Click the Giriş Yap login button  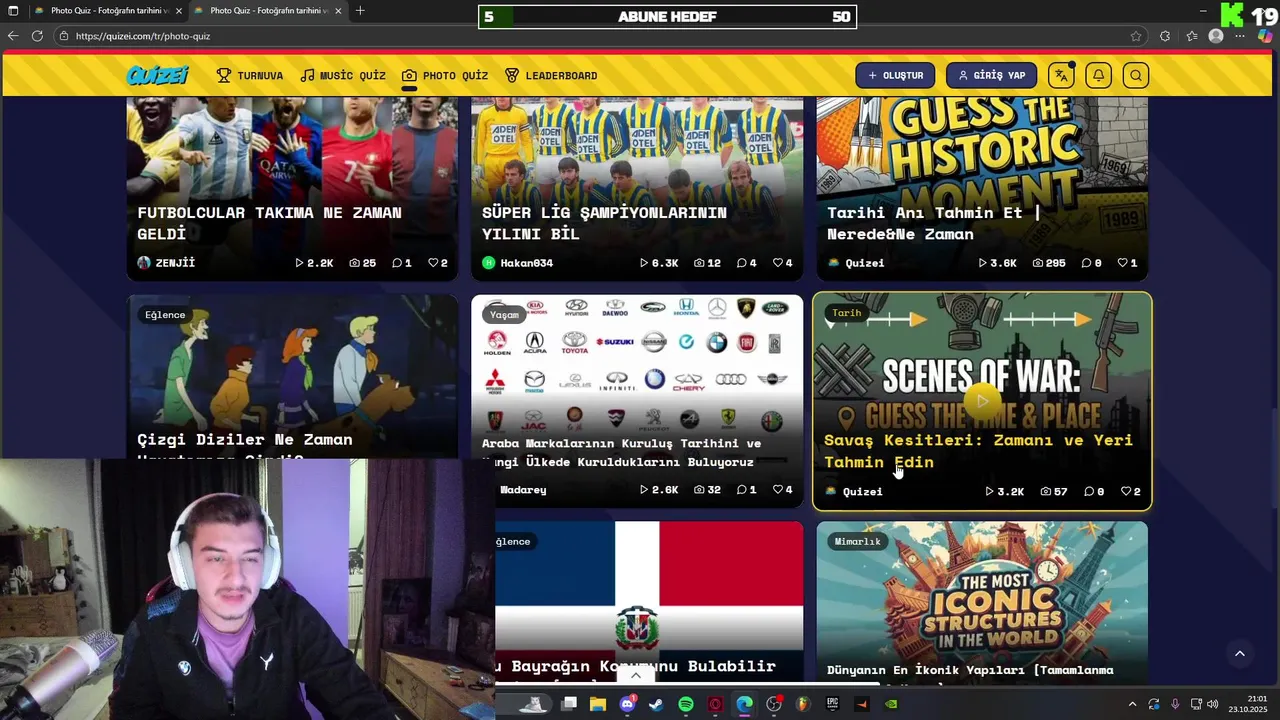991,75
